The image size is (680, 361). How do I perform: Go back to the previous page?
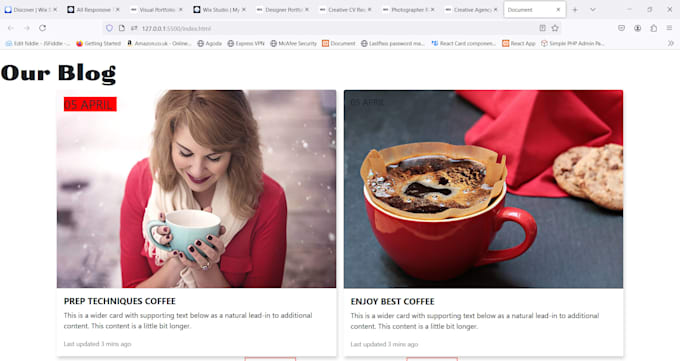[11, 28]
